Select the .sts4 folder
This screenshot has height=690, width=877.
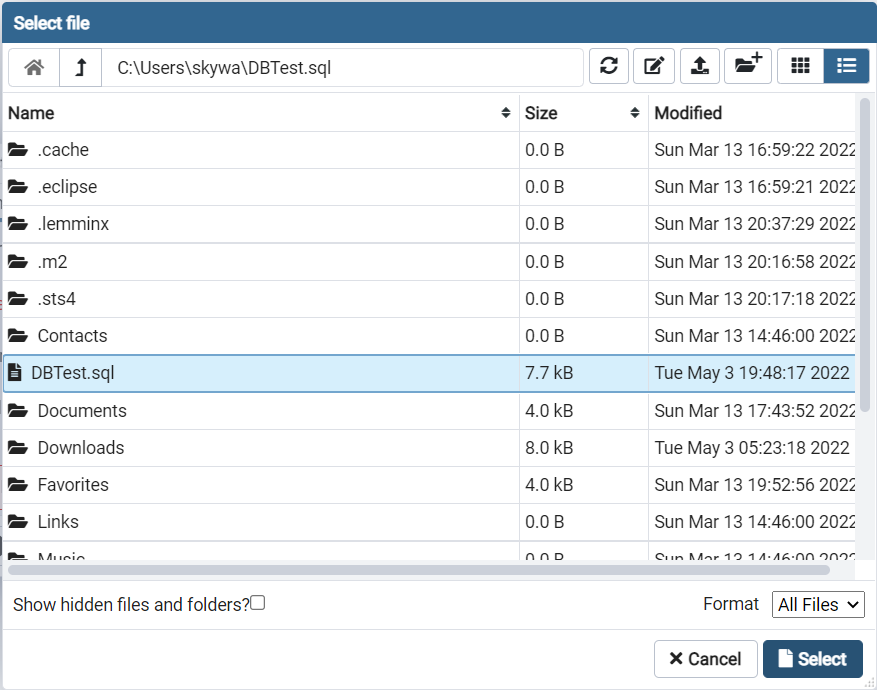[x=429, y=299]
